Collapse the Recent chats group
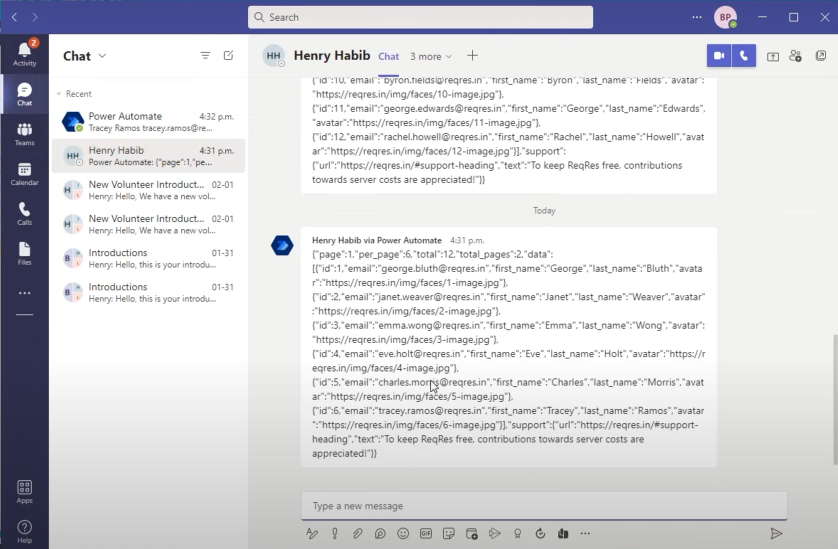This screenshot has height=549, width=838. pos(59,94)
